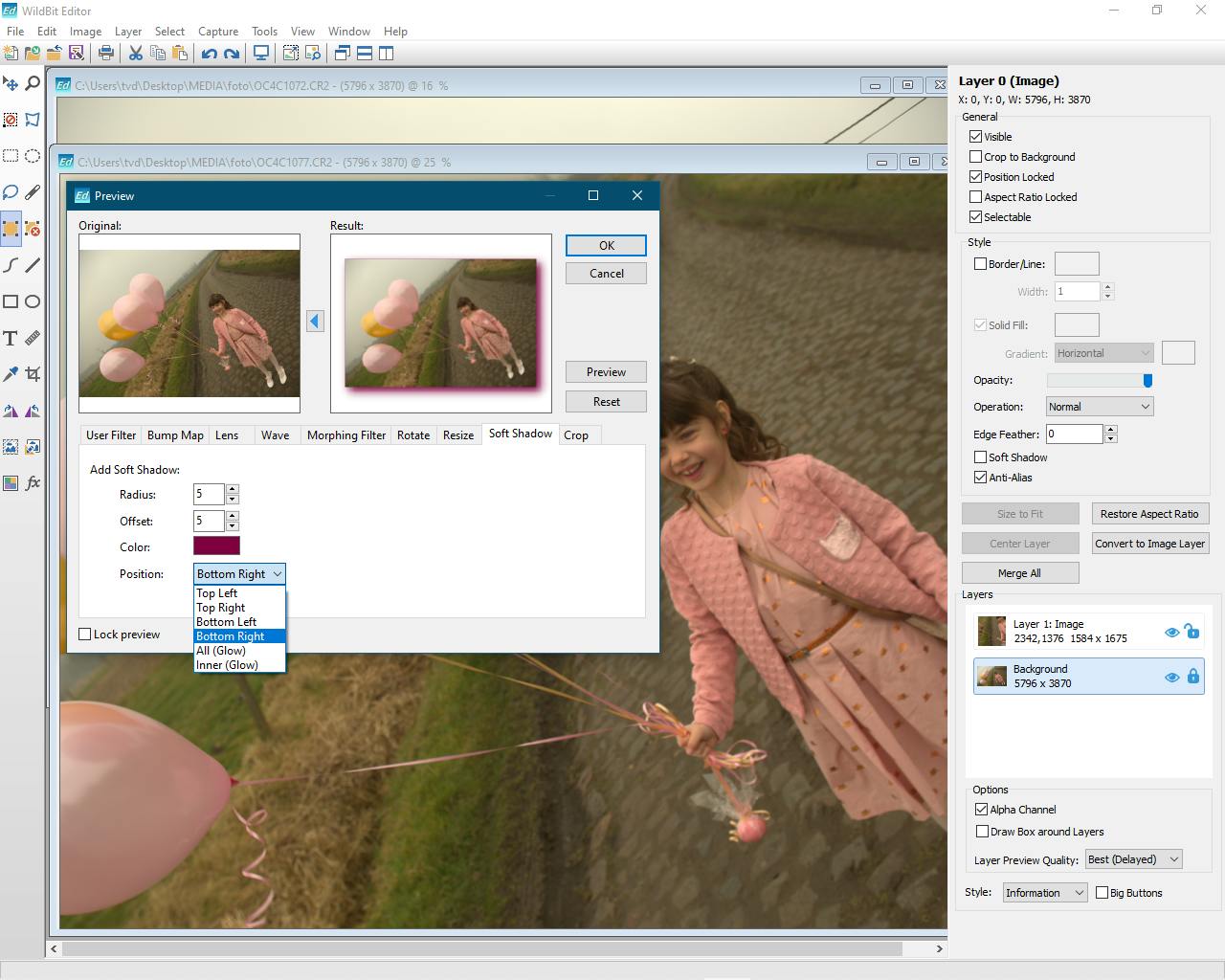Click the Undo arrow in toolbar
The image size is (1225, 980).
(209, 54)
